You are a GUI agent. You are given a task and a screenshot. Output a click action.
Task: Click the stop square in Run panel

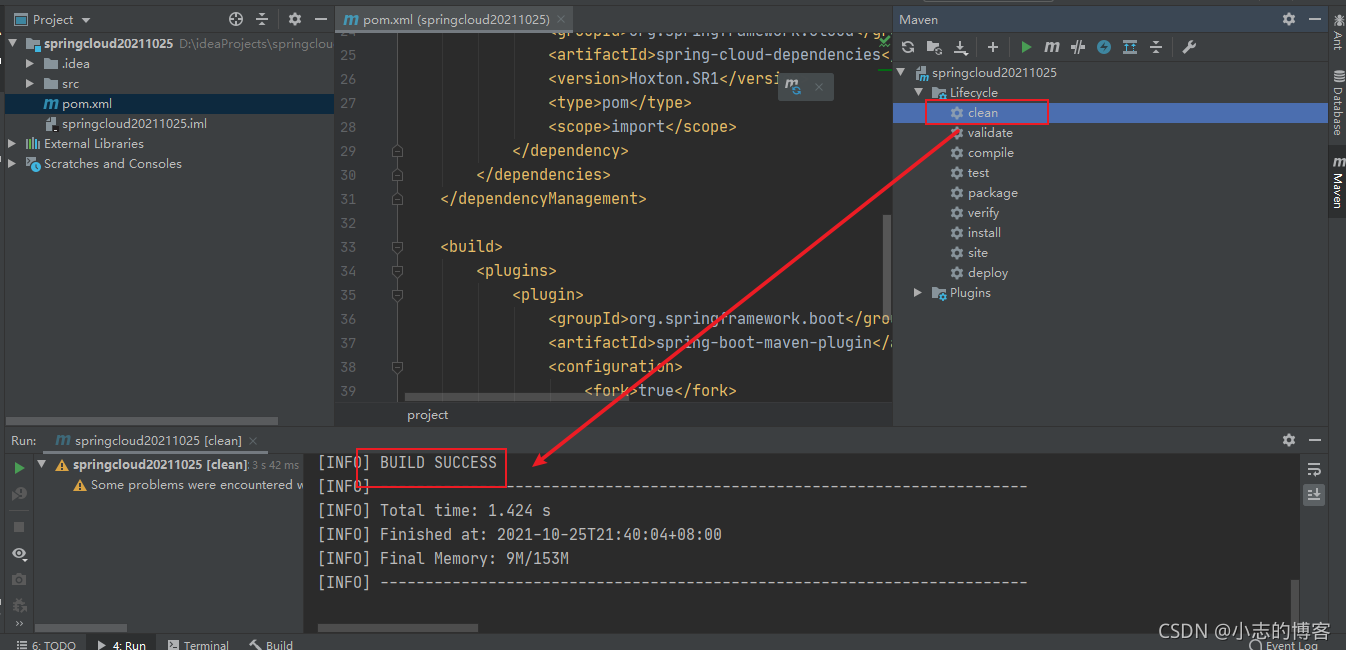(19, 526)
